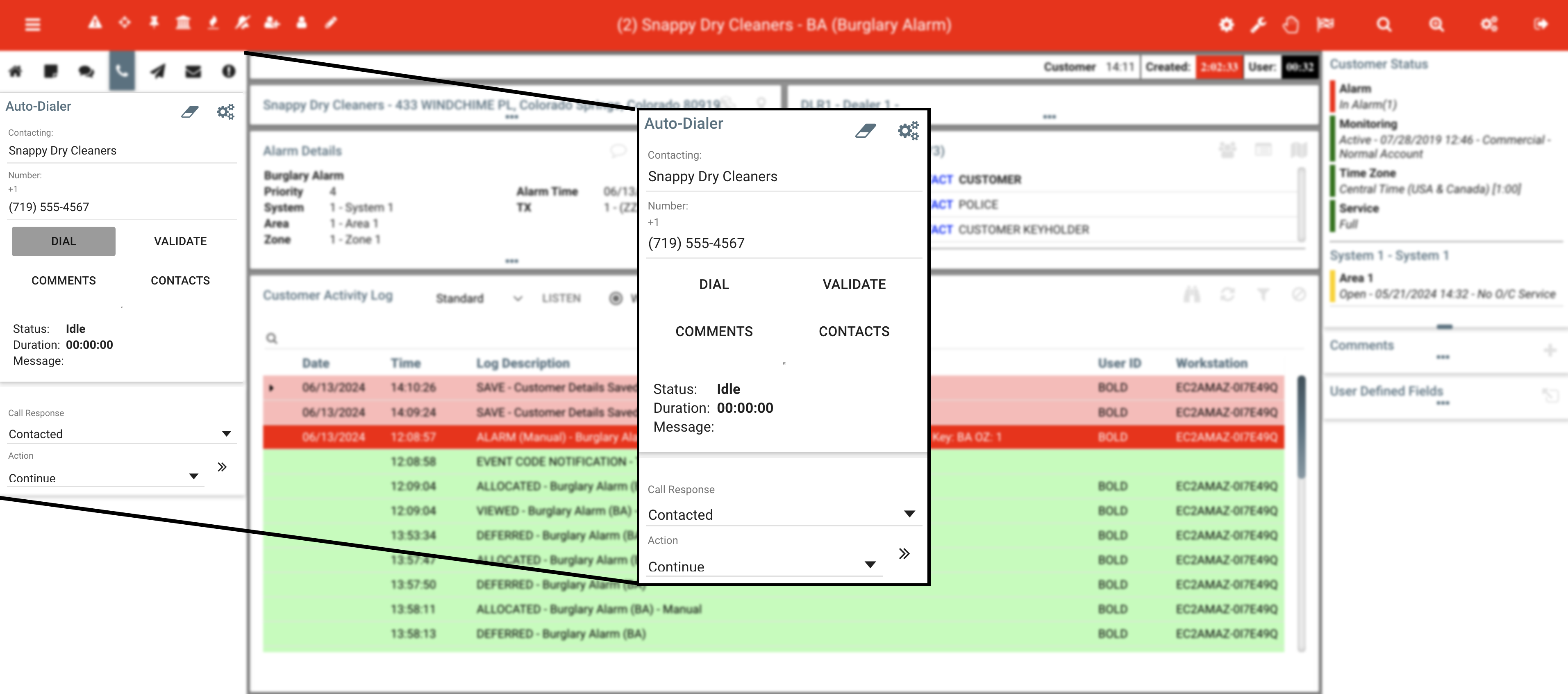Click the bank building icon in header

pyautogui.click(x=183, y=23)
